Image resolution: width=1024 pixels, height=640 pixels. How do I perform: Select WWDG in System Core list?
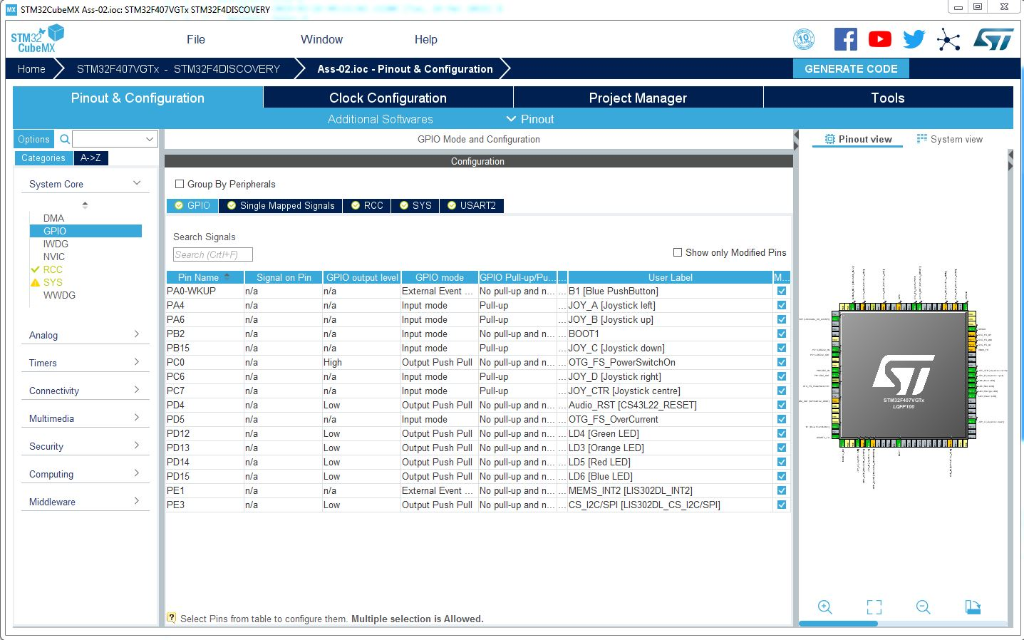click(x=59, y=295)
